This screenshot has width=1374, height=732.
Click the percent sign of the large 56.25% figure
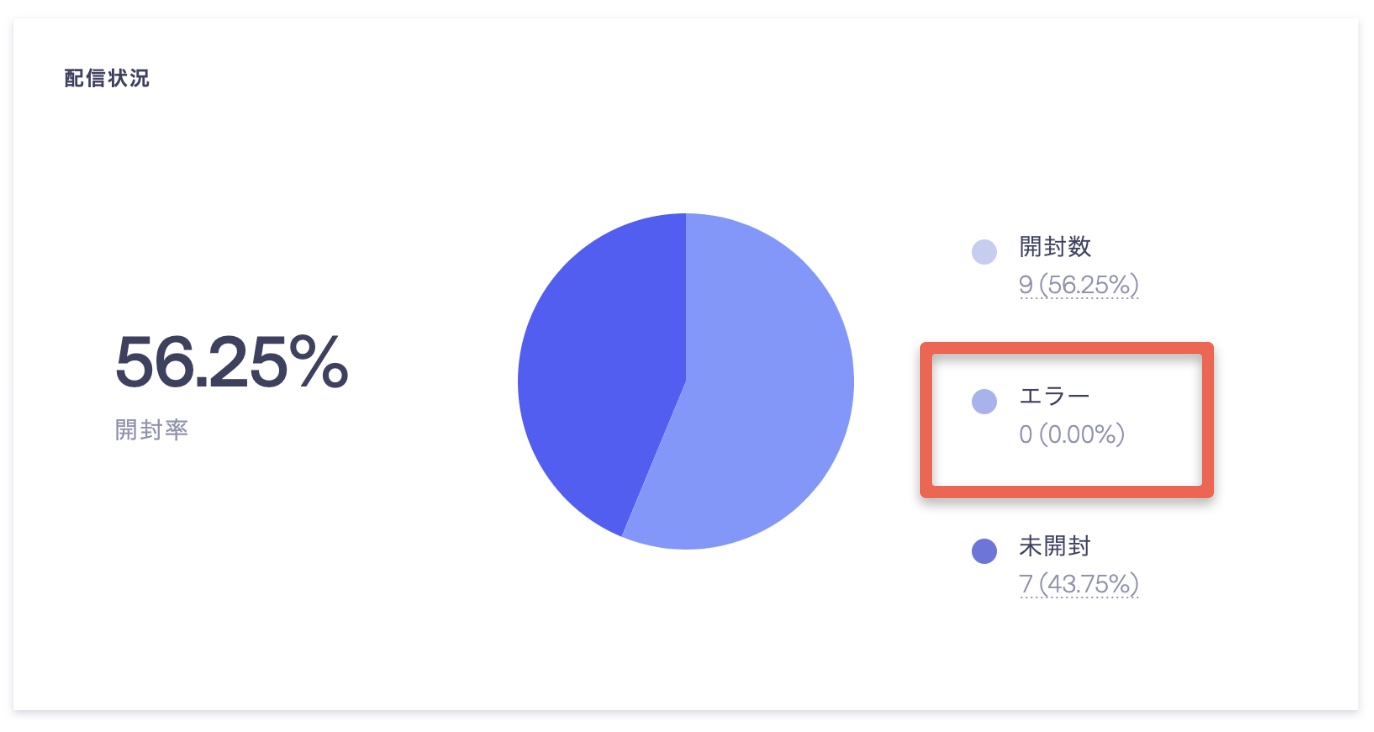[318, 361]
